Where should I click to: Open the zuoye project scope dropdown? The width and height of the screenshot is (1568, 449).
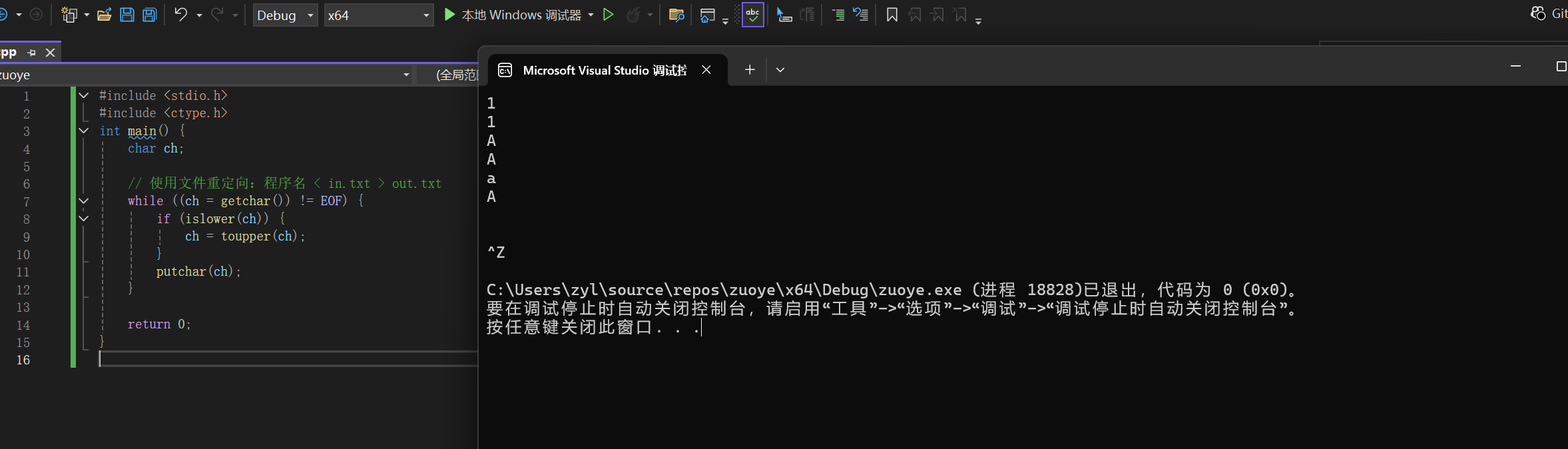click(206, 75)
